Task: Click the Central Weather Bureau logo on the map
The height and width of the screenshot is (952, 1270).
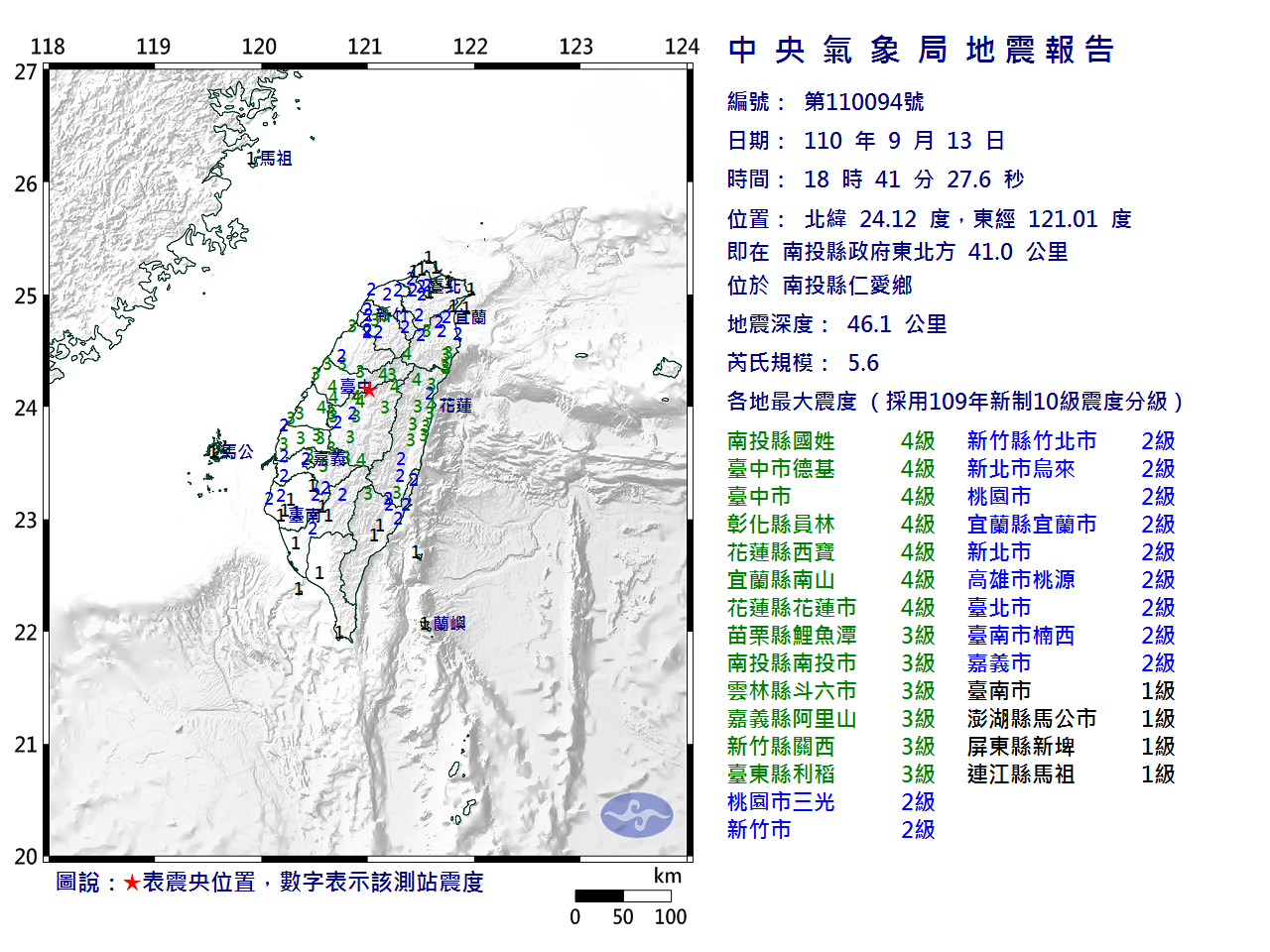Action: tap(637, 815)
